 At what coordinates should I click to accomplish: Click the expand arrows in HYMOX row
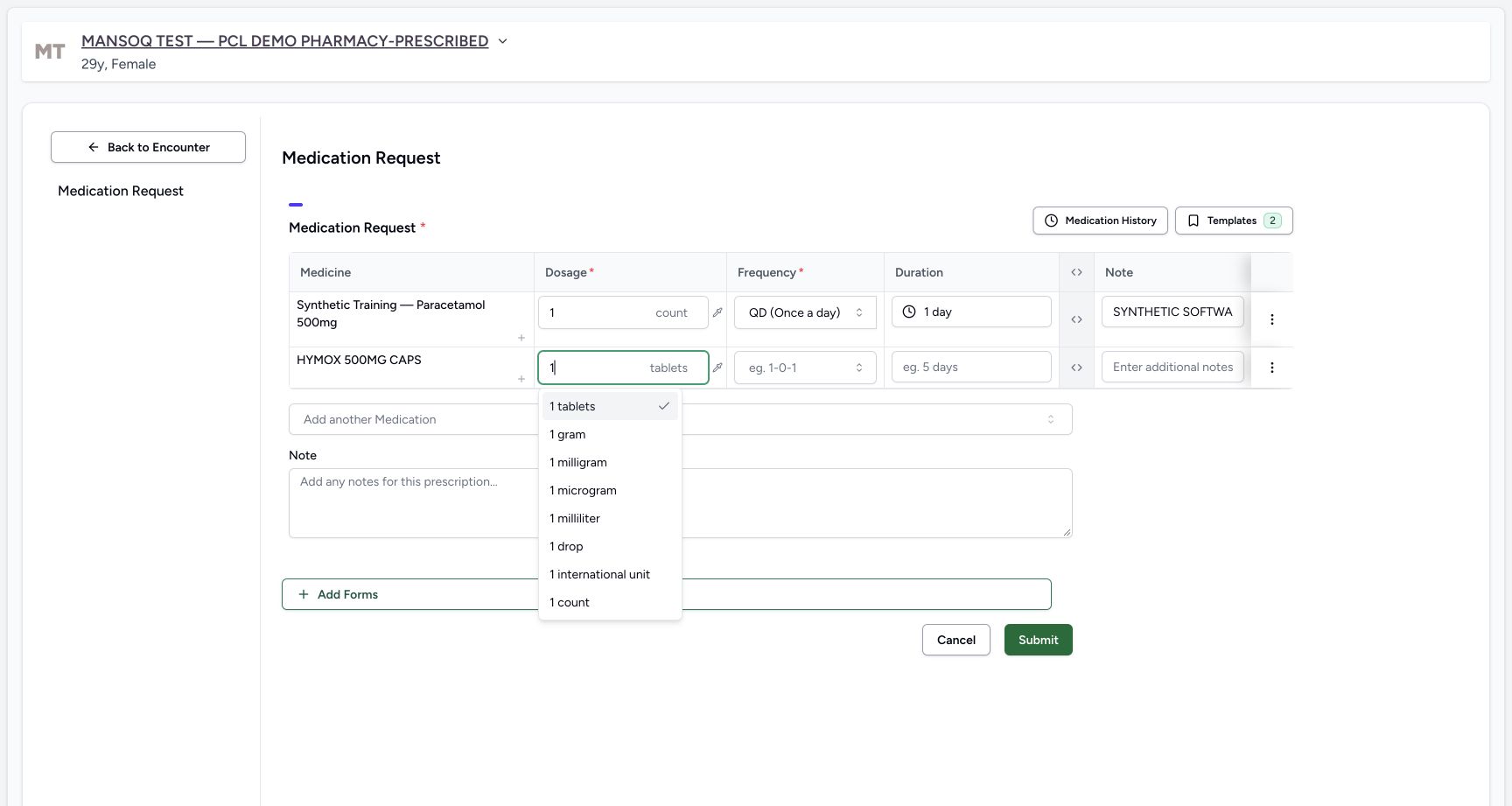(x=1076, y=368)
